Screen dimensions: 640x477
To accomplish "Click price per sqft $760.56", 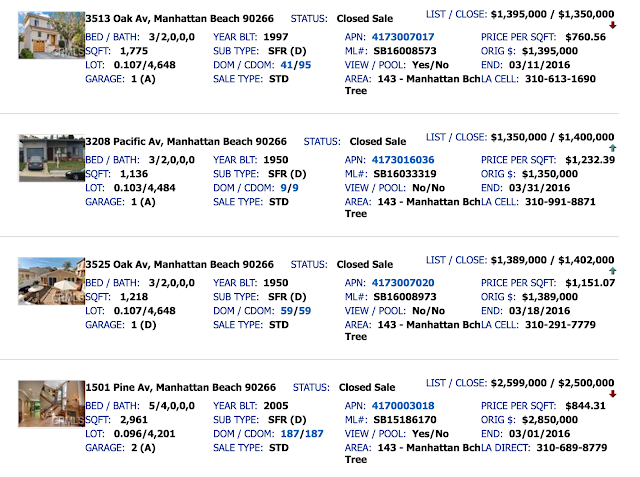I will click(585, 37).
